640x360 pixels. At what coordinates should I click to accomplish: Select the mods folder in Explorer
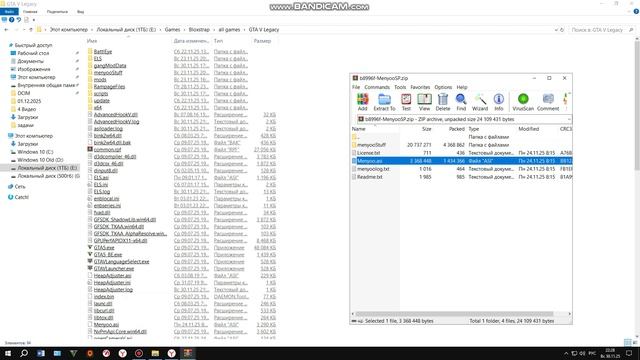100,80
